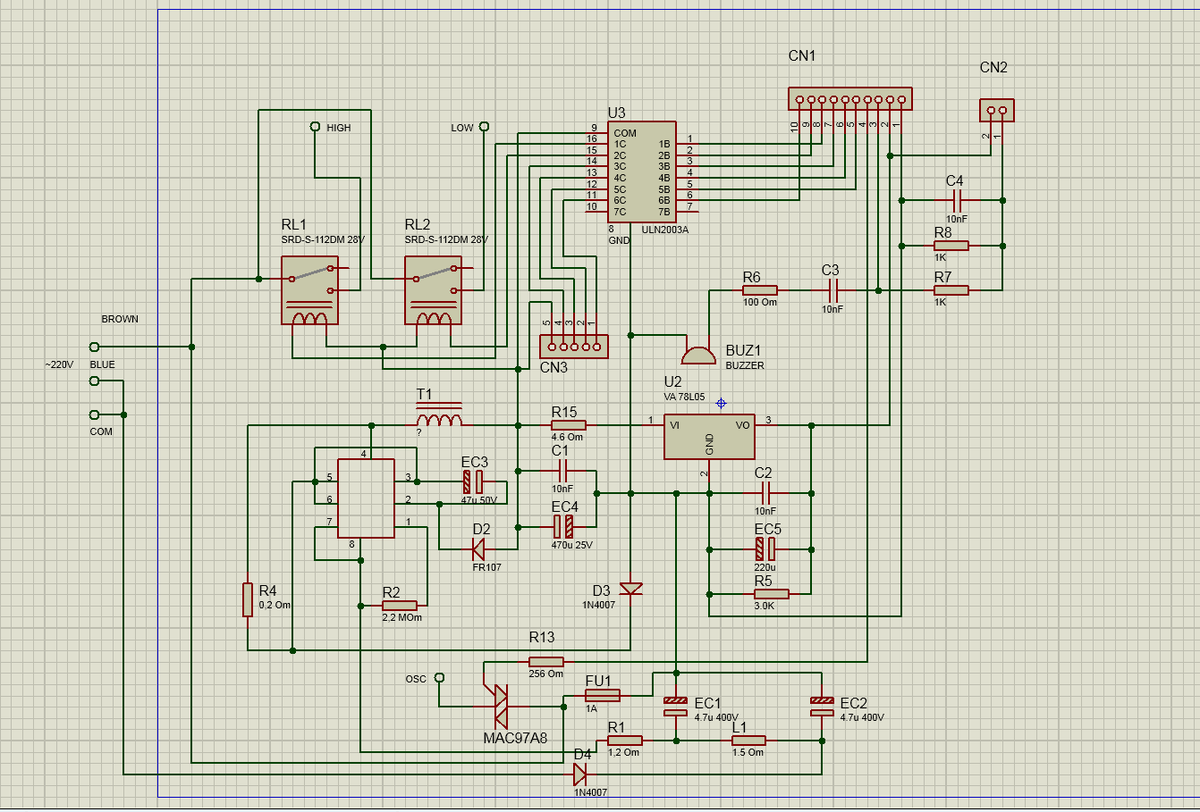Click the LOW terminal circle
The image size is (1200, 812).
coord(484,127)
